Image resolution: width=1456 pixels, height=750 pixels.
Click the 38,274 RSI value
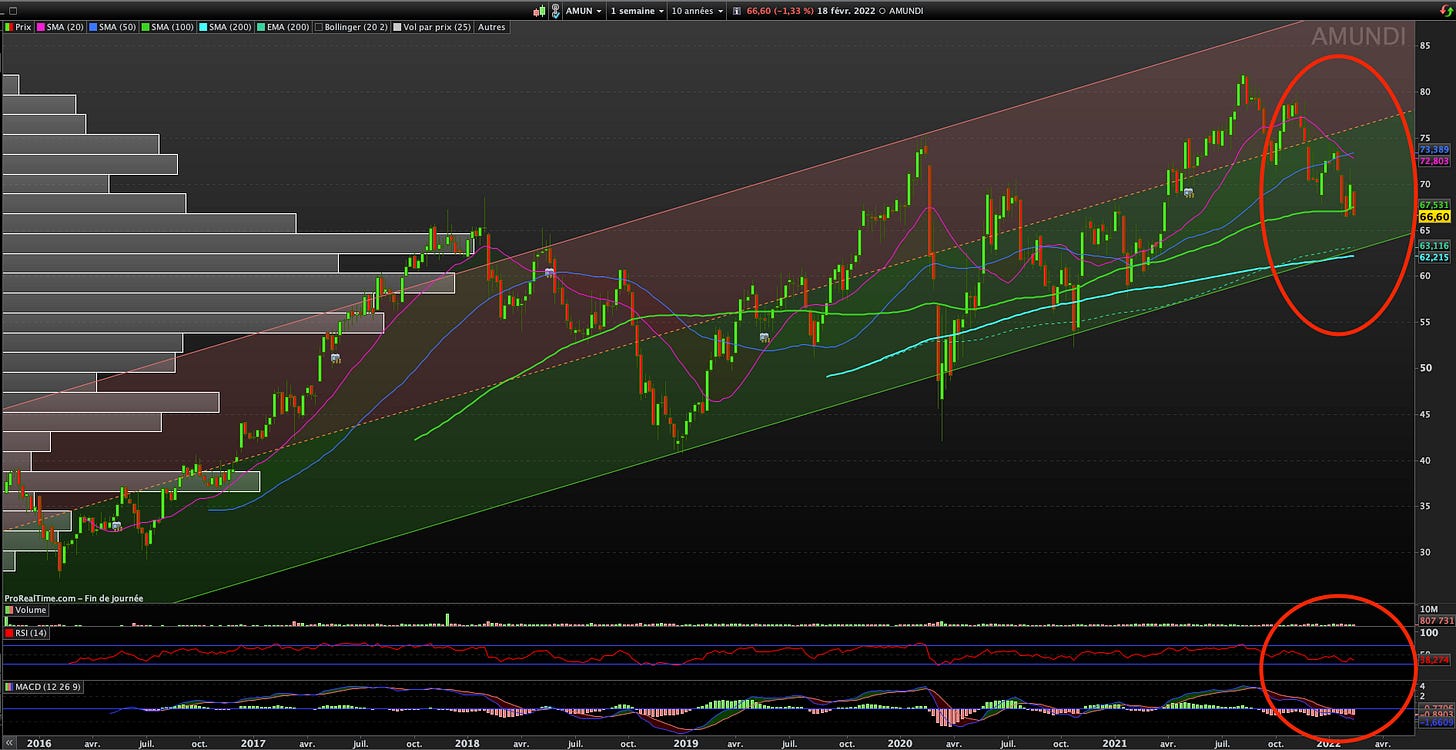pos(1434,660)
